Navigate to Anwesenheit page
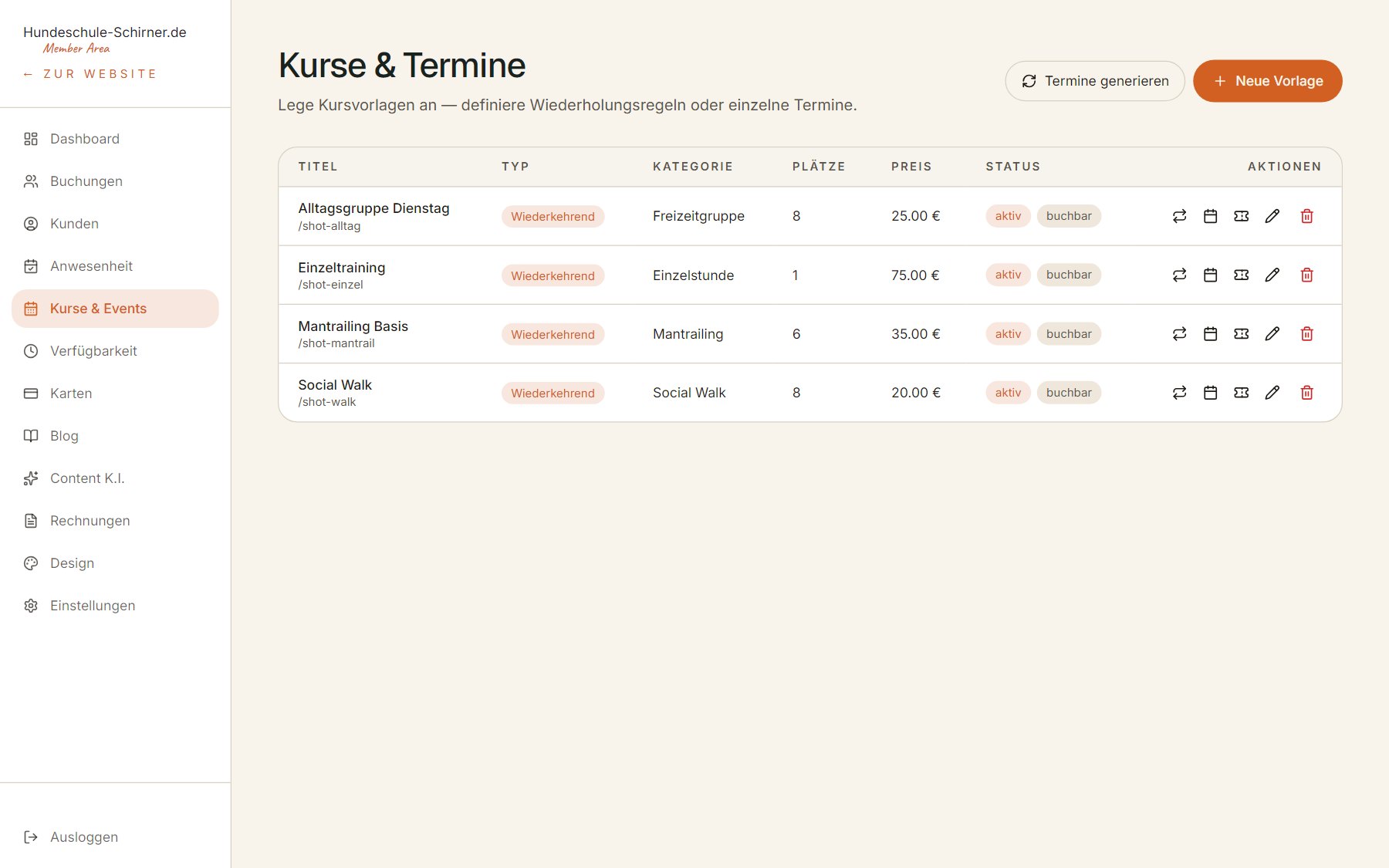The image size is (1389, 868). (115, 266)
